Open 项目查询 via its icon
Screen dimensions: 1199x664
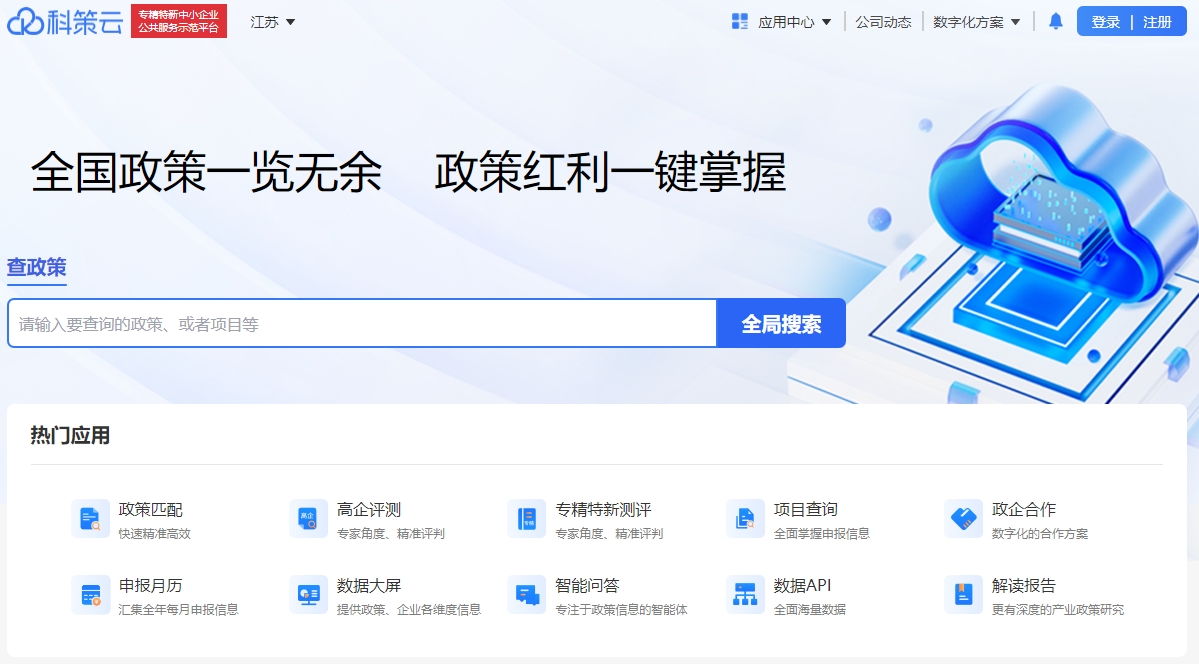coord(745,518)
